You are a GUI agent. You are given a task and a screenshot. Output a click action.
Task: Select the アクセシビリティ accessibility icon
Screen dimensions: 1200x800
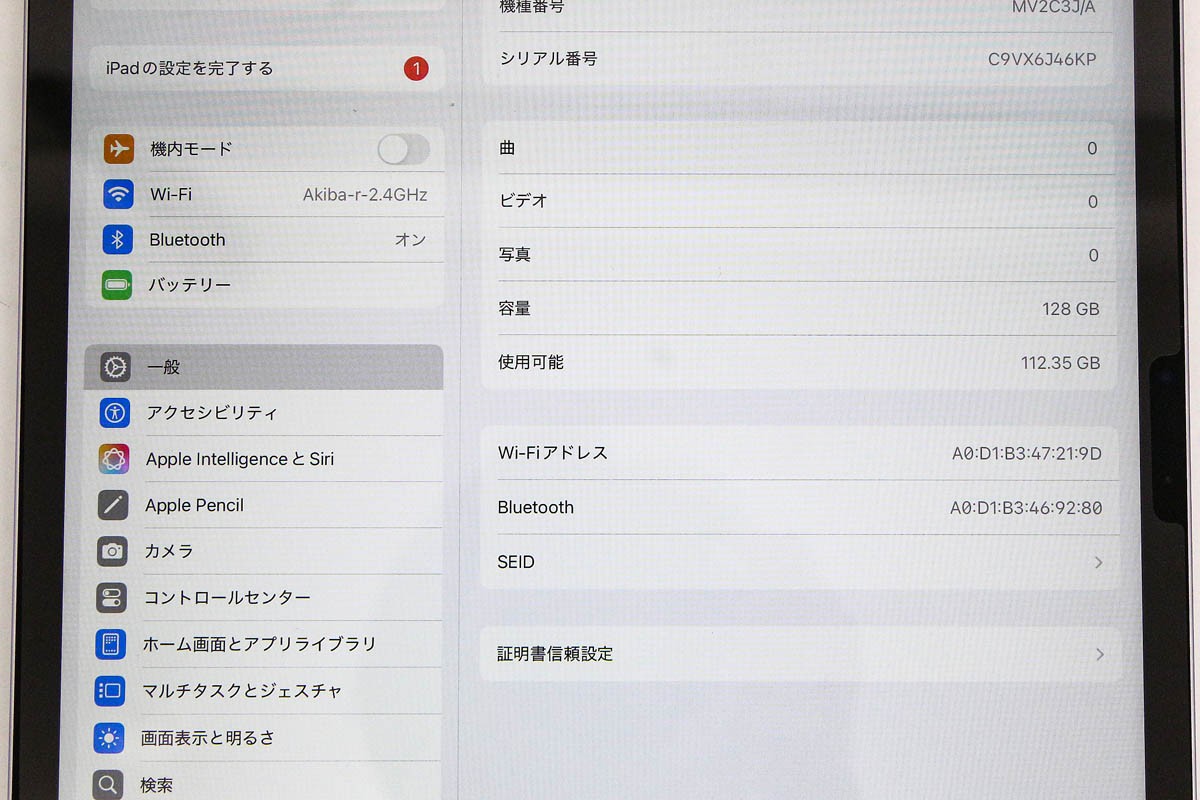tap(113, 412)
